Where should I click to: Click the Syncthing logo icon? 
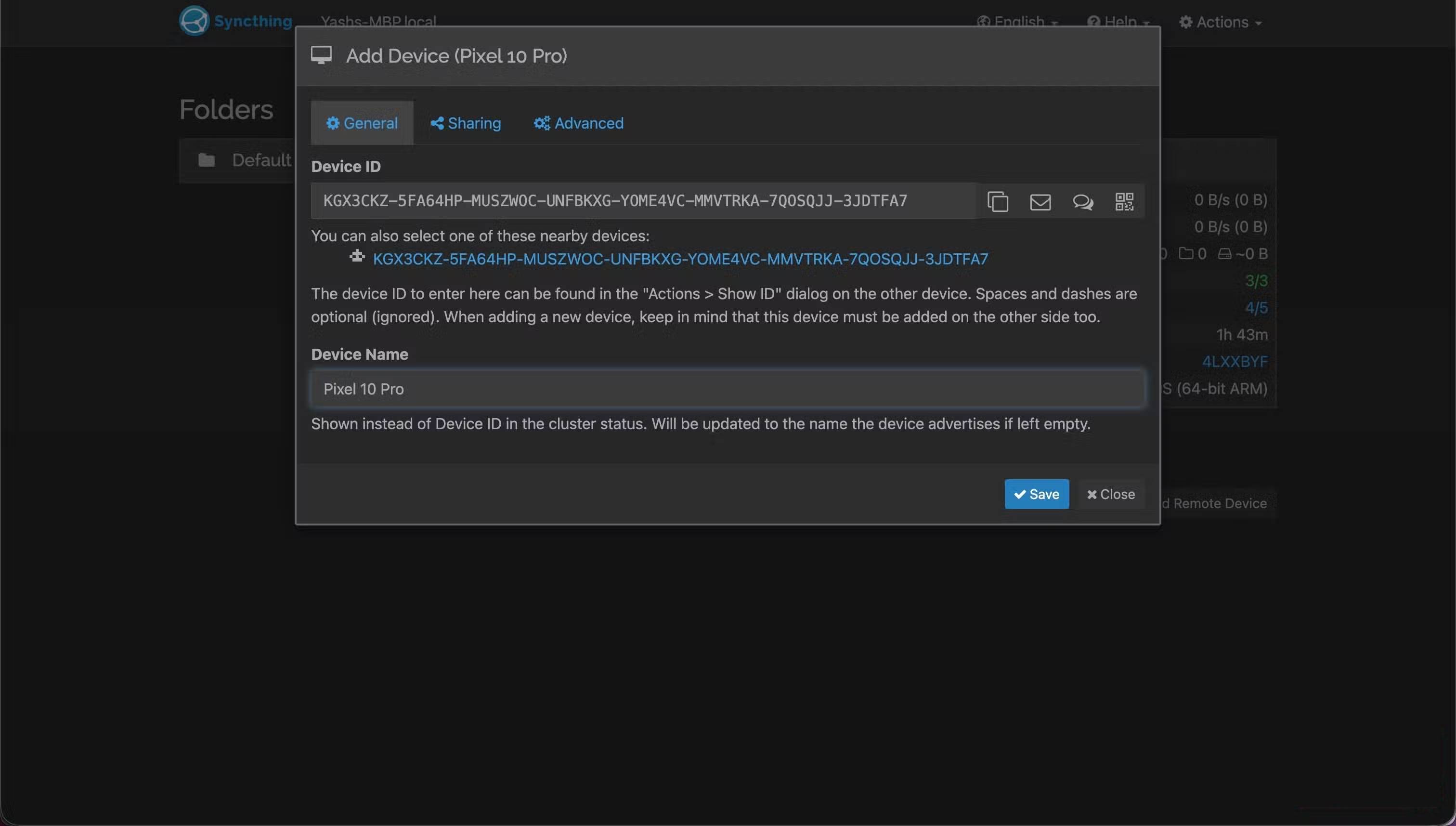pyautogui.click(x=194, y=21)
